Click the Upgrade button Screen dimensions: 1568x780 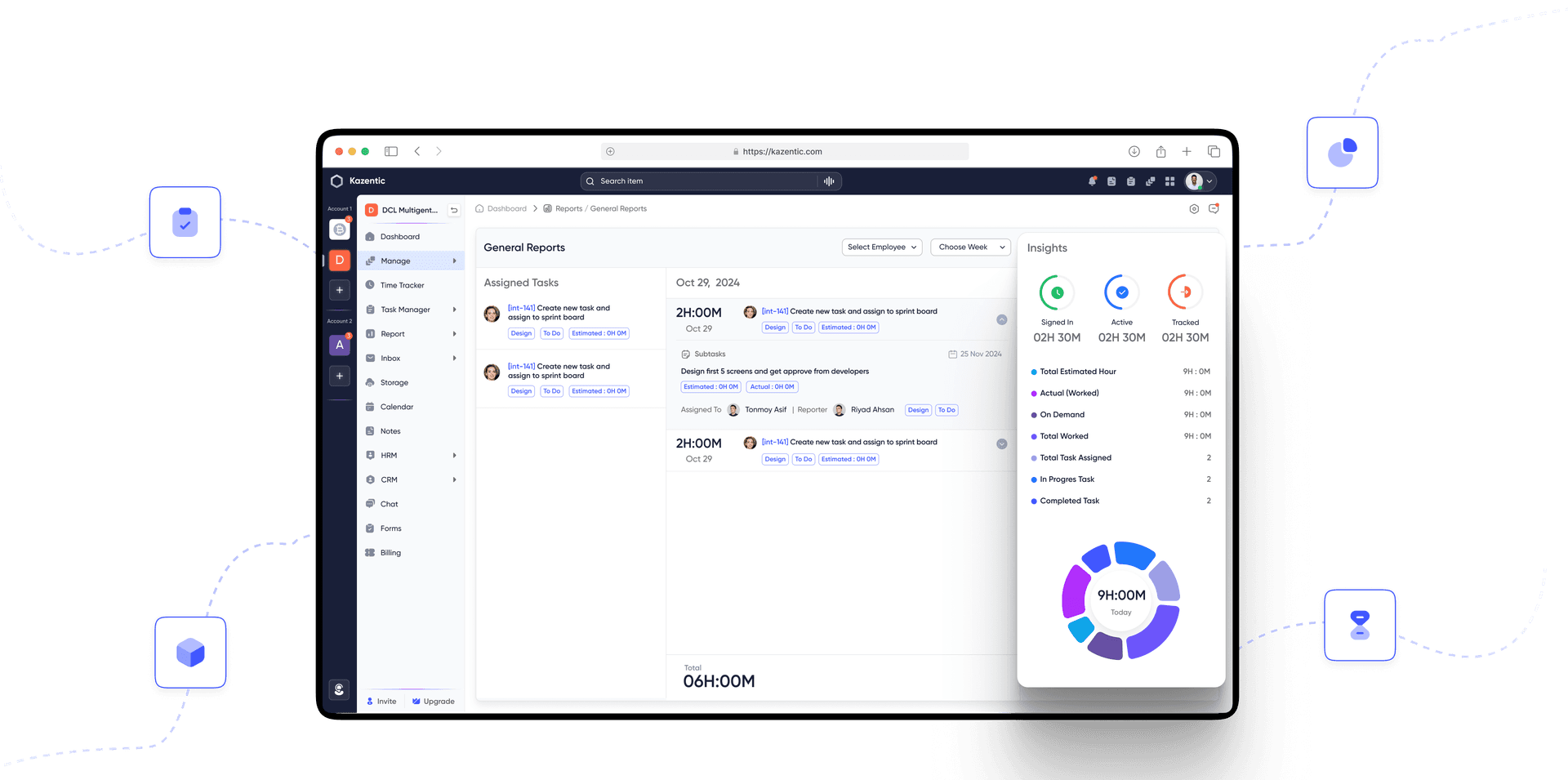(434, 702)
